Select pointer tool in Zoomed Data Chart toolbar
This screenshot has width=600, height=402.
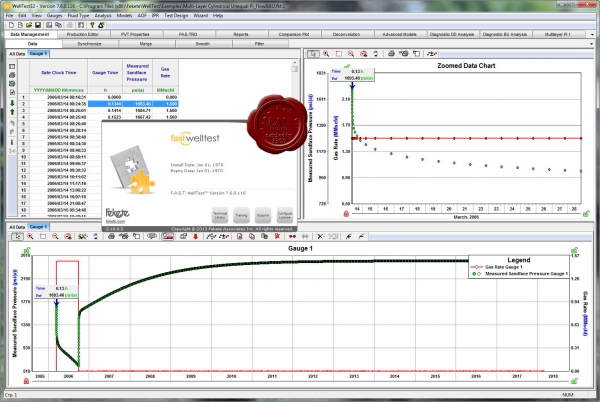click(313, 54)
